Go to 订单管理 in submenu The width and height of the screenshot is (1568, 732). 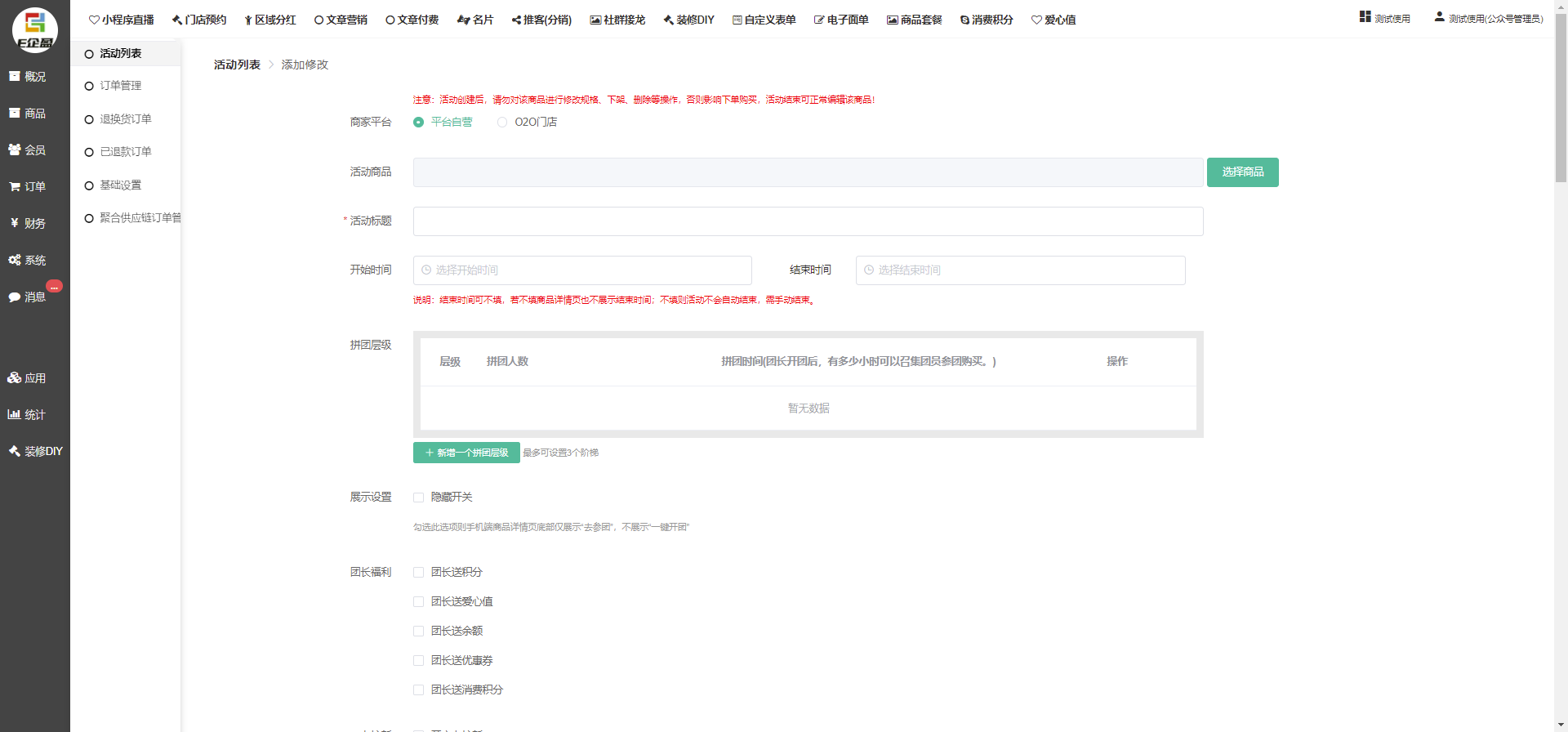120,86
